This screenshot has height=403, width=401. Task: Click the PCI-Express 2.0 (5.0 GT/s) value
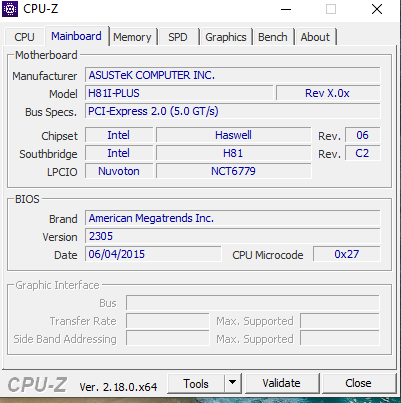pos(232,111)
